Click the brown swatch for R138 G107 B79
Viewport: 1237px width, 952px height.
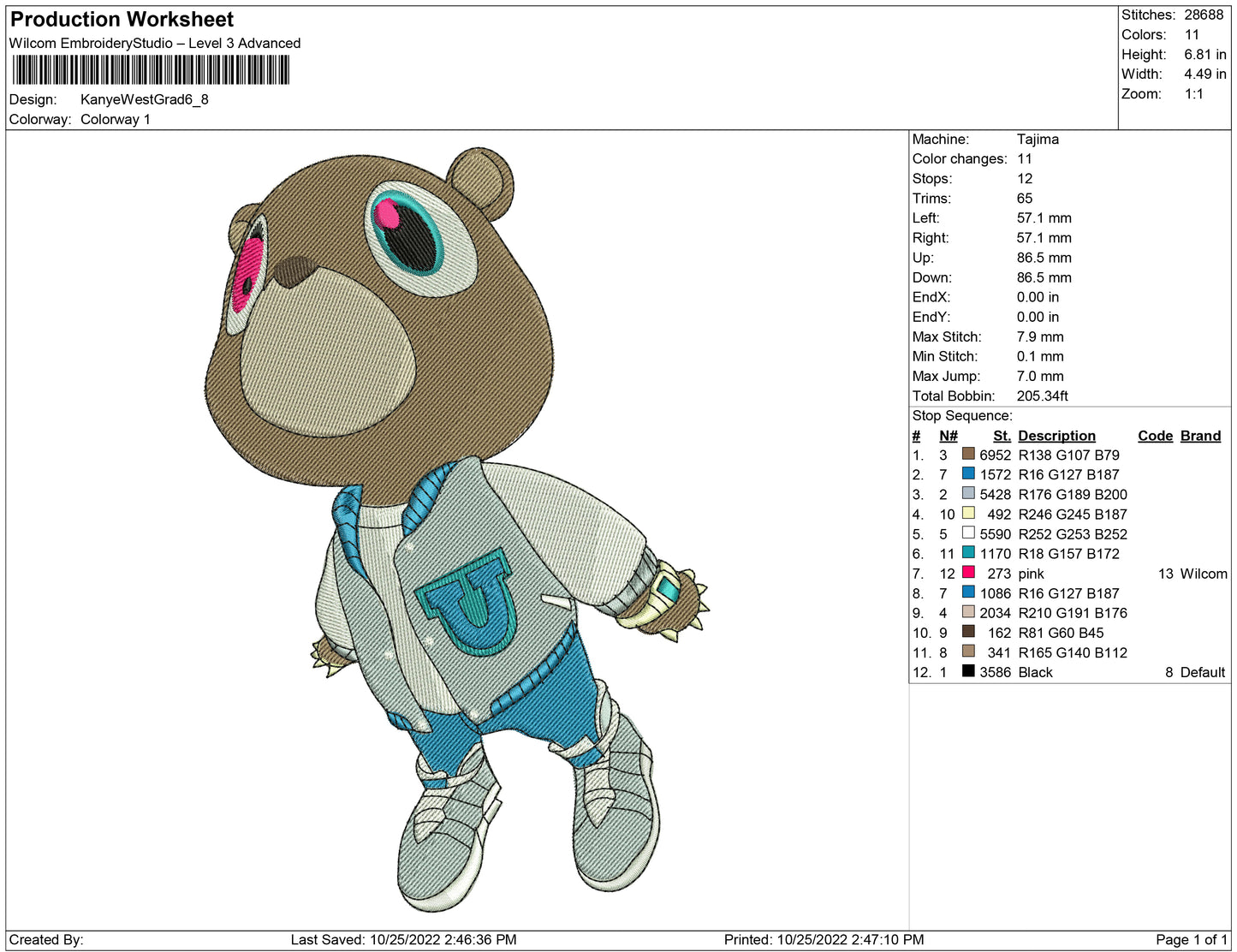pos(968,454)
